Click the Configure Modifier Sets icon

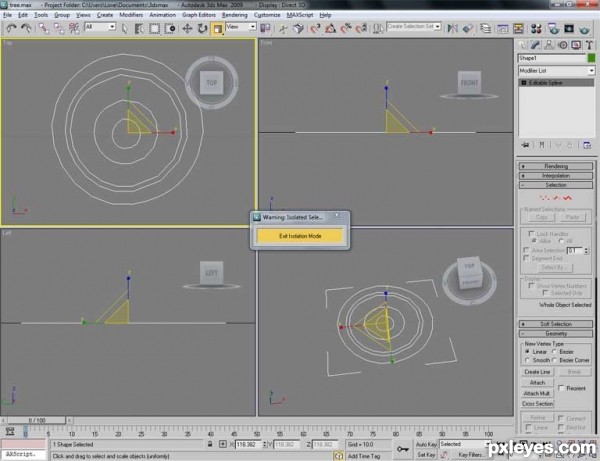587,145
